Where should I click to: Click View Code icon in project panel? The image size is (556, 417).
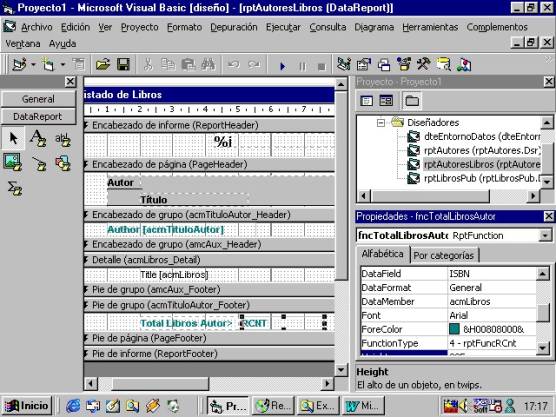click(x=366, y=101)
